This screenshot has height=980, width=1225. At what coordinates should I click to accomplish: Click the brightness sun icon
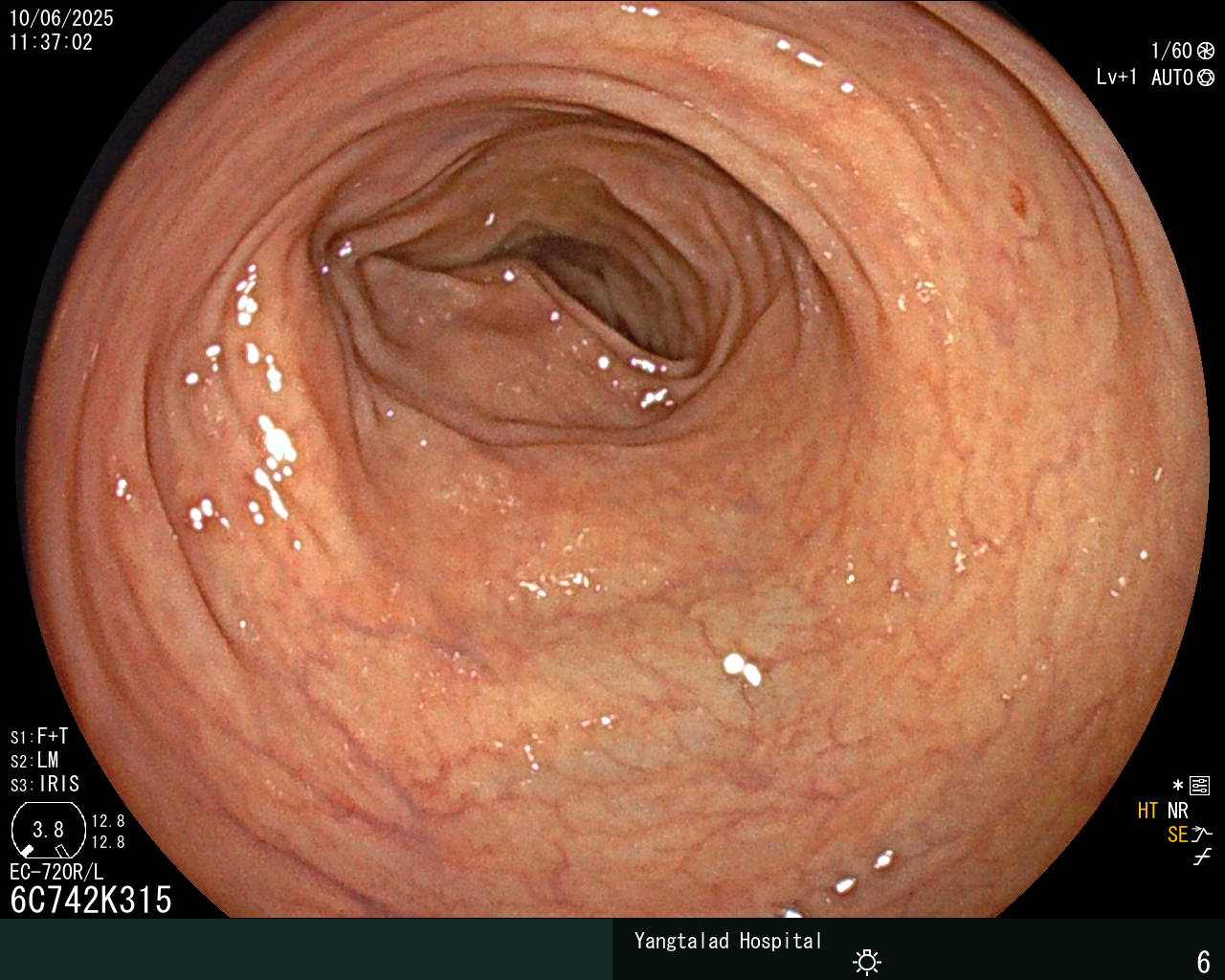(867, 961)
